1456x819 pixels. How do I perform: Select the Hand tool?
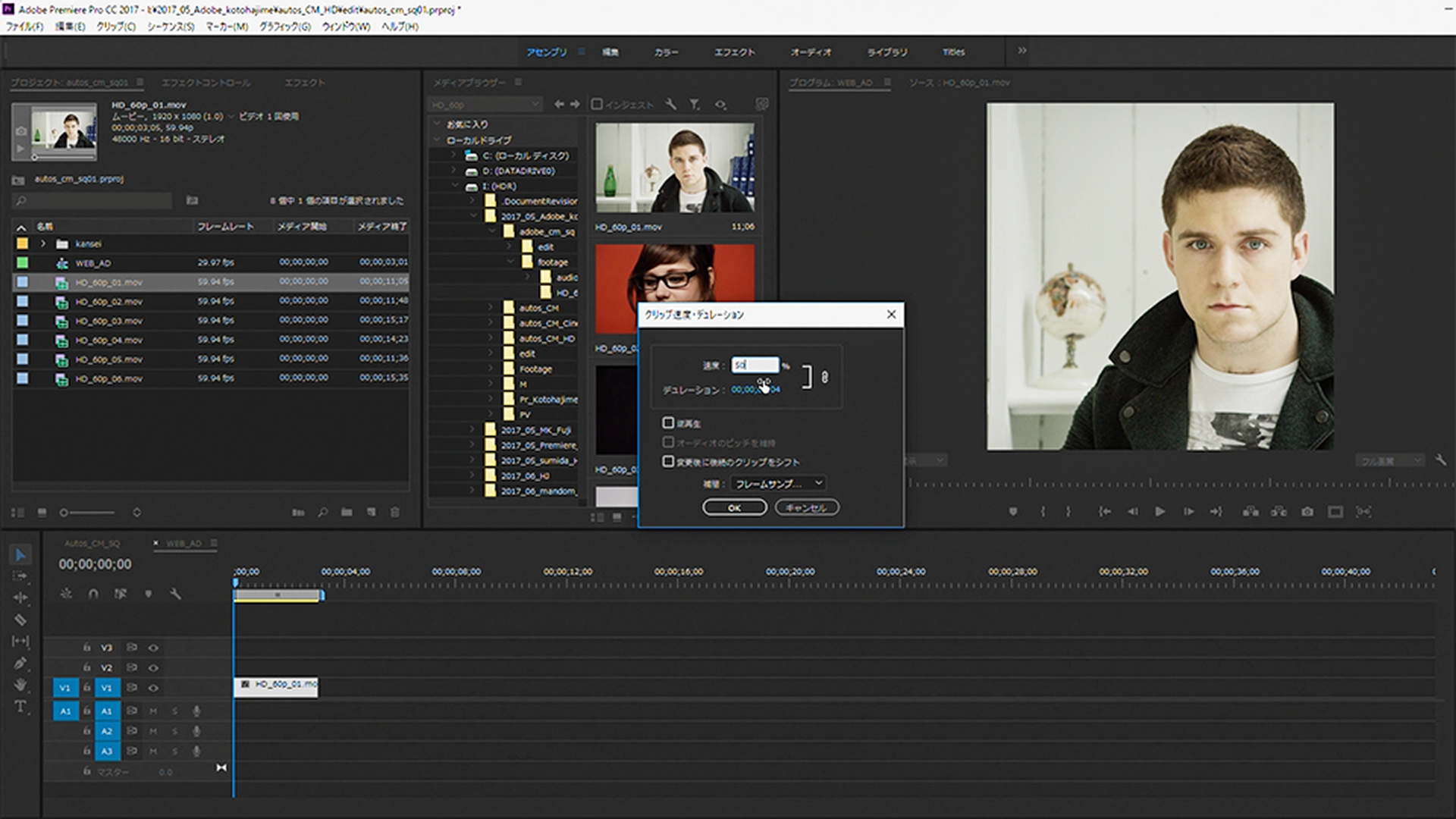pos(20,685)
